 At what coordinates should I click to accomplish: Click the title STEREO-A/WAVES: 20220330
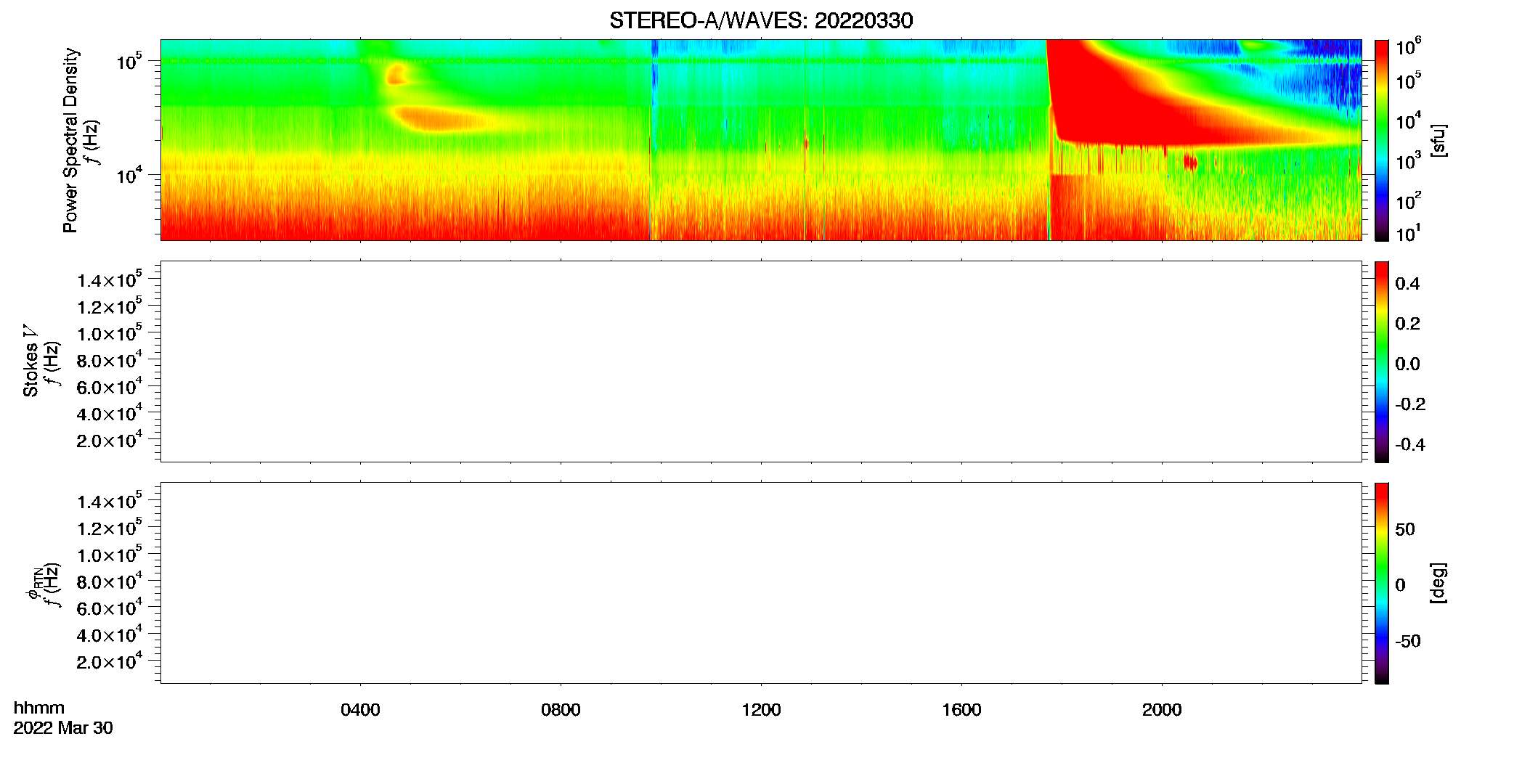(761, 20)
